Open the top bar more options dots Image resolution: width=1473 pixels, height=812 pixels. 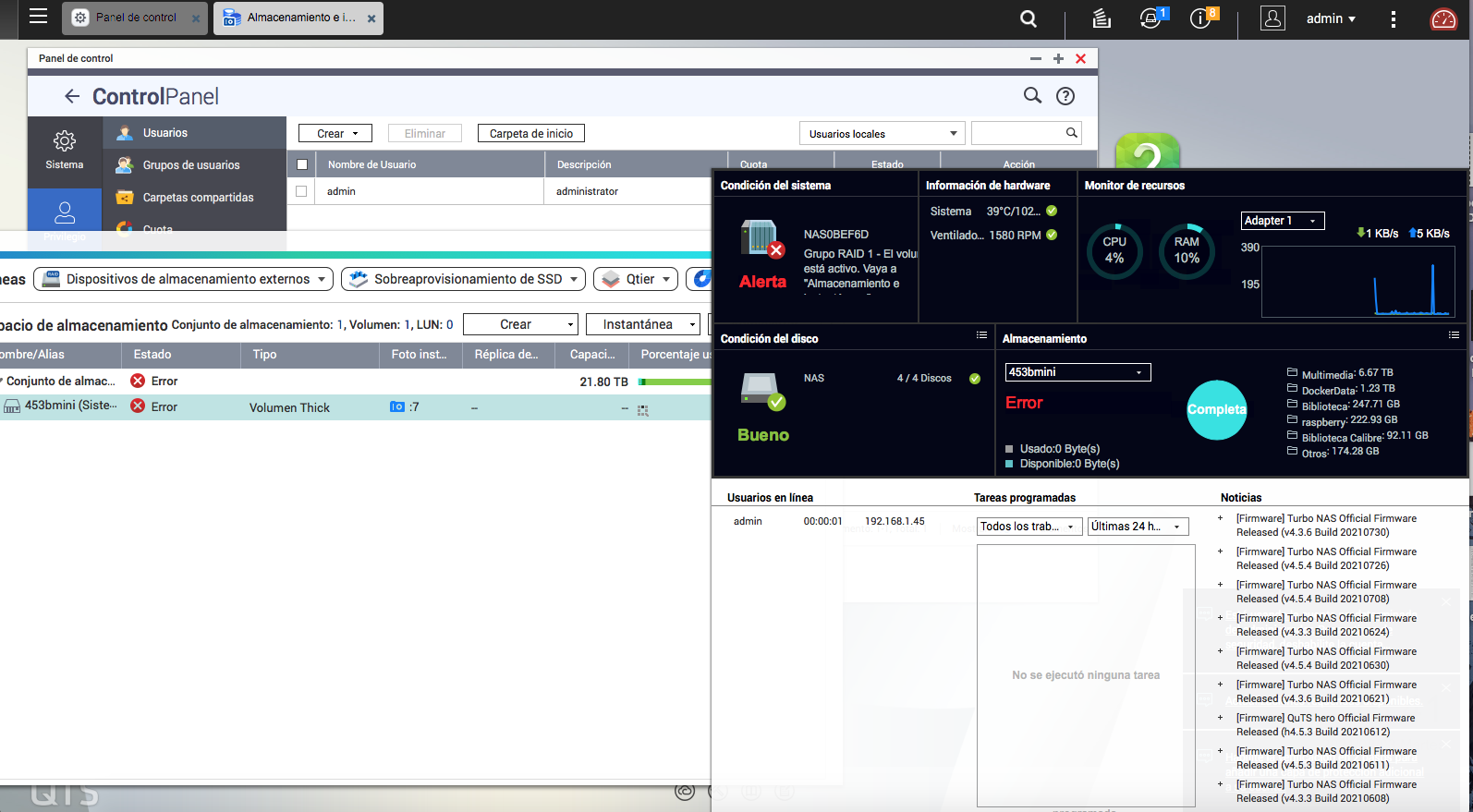(1394, 18)
